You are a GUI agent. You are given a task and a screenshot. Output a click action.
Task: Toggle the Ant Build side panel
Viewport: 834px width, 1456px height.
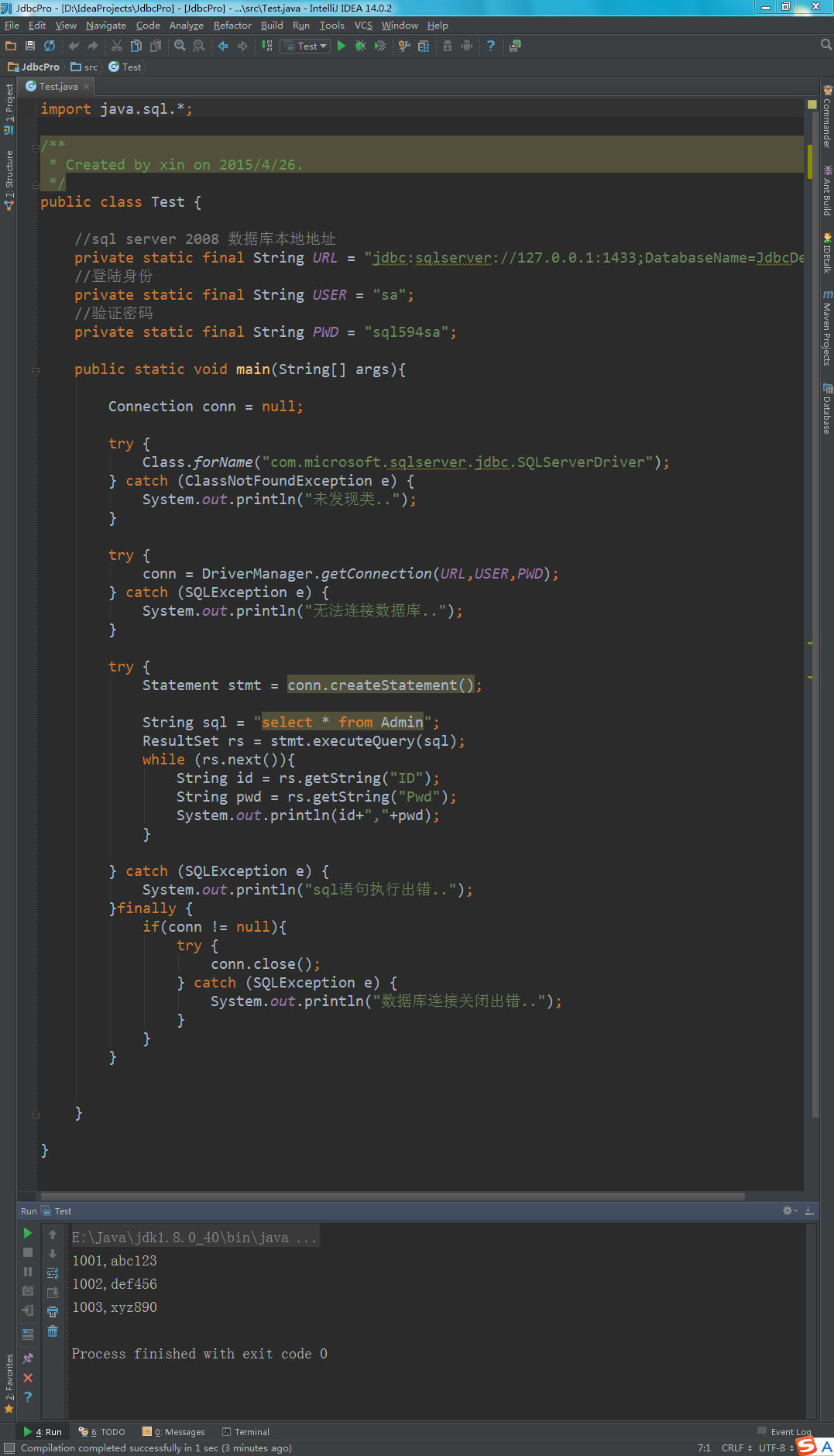click(827, 191)
